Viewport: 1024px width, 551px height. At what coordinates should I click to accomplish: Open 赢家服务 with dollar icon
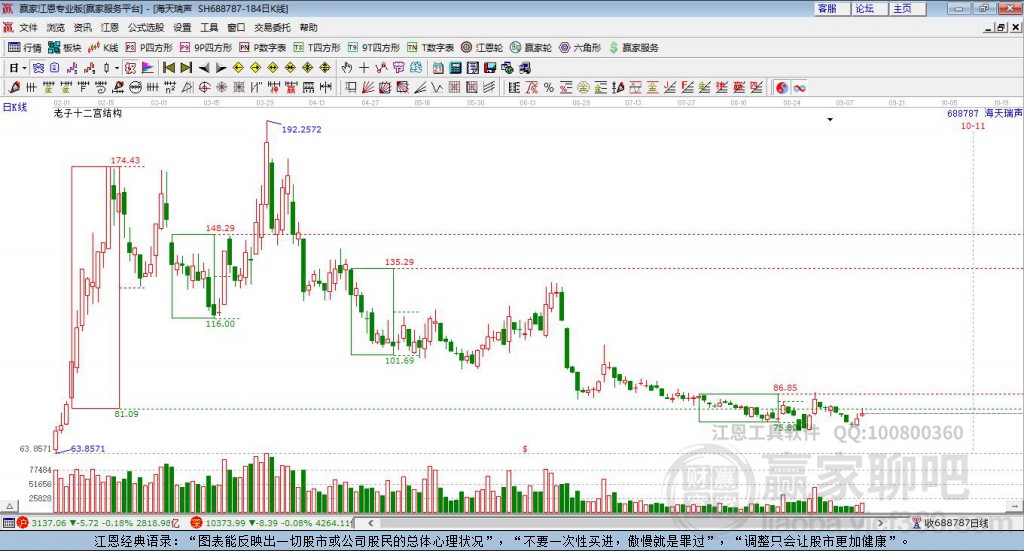633,48
